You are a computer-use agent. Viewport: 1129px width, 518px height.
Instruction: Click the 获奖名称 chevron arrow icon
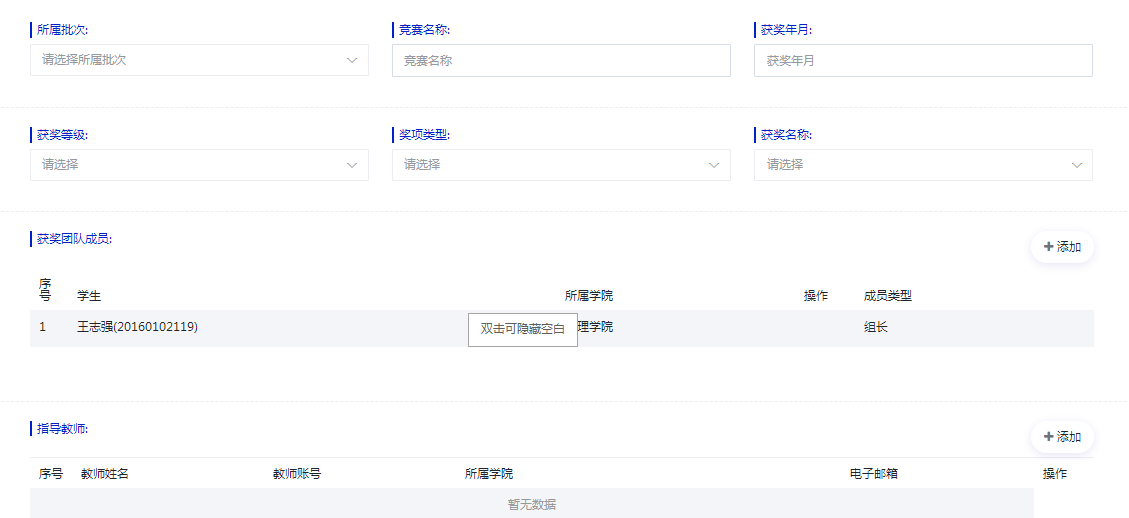point(1077,165)
